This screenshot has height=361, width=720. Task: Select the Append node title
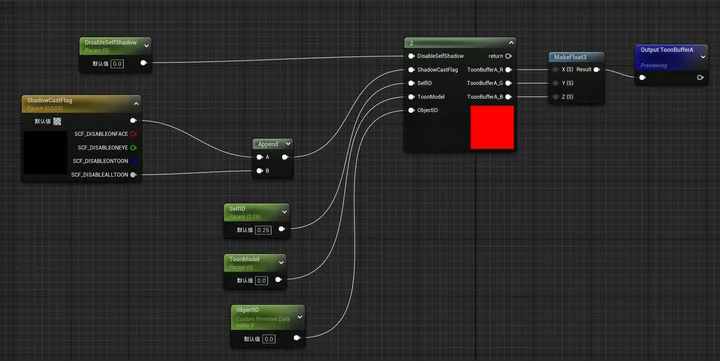click(x=268, y=144)
